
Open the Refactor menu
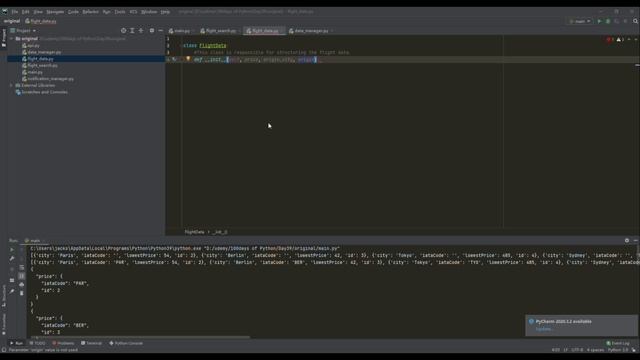(91, 12)
